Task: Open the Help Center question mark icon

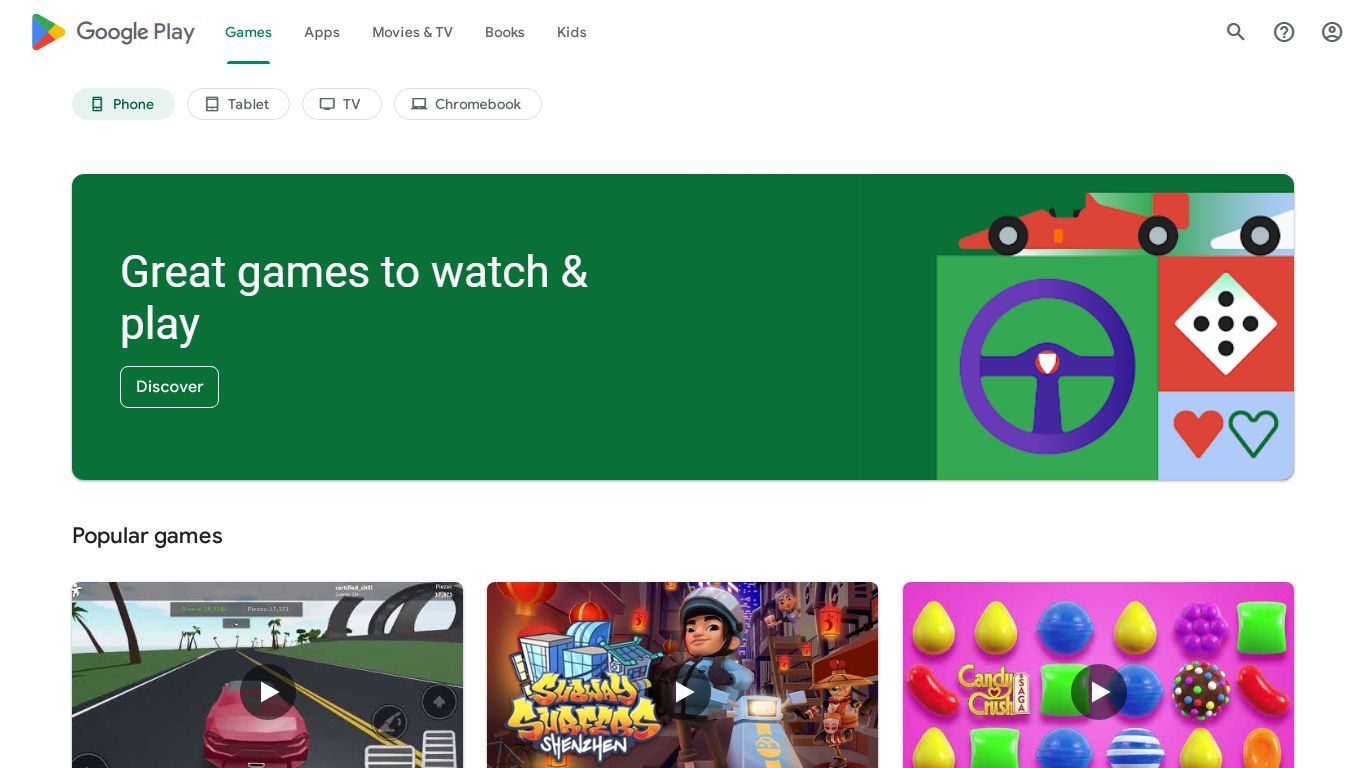Action: pos(1284,32)
